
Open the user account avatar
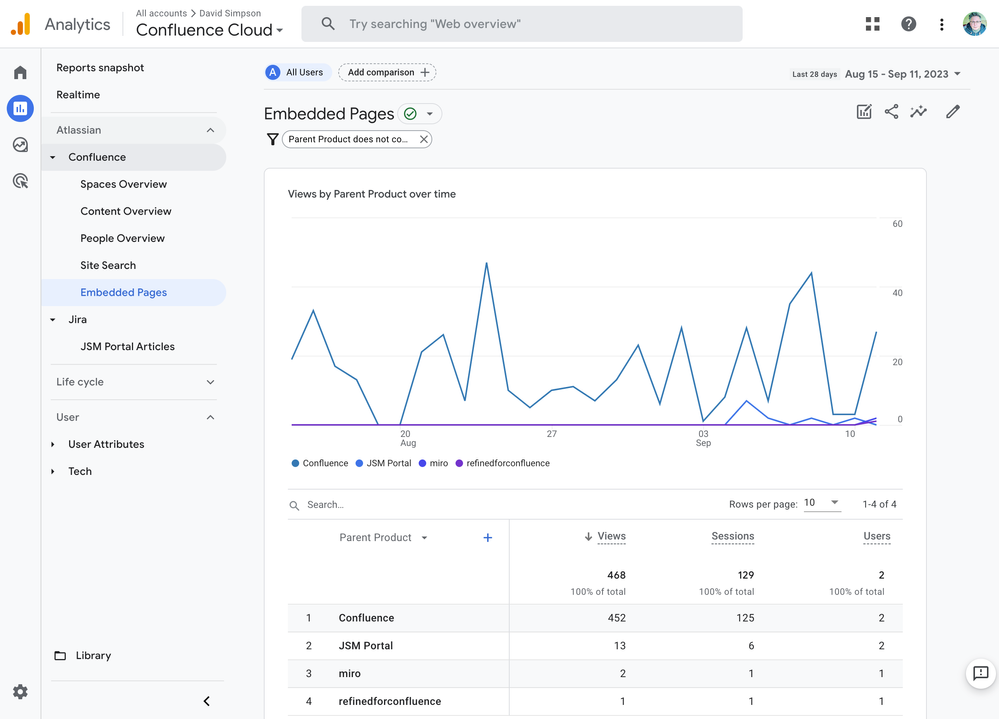(974, 24)
